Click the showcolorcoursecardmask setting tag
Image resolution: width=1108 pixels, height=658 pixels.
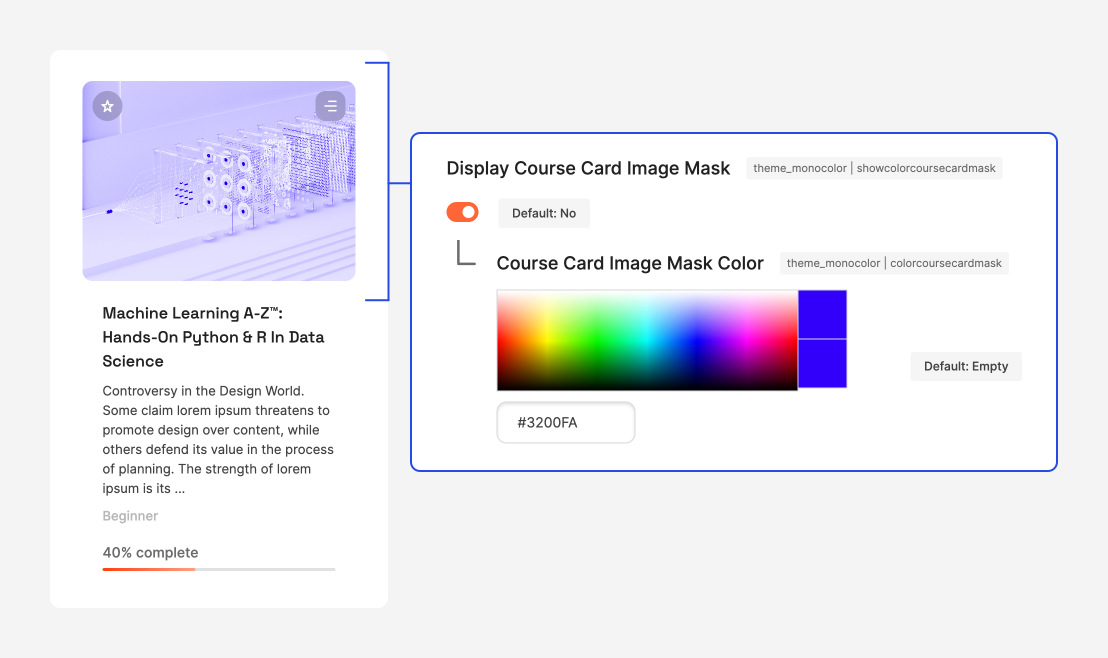point(874,168)
